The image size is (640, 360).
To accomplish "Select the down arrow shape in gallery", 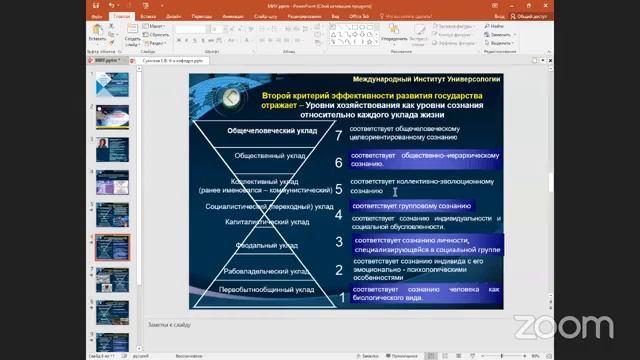I will [x=362, y=35].
